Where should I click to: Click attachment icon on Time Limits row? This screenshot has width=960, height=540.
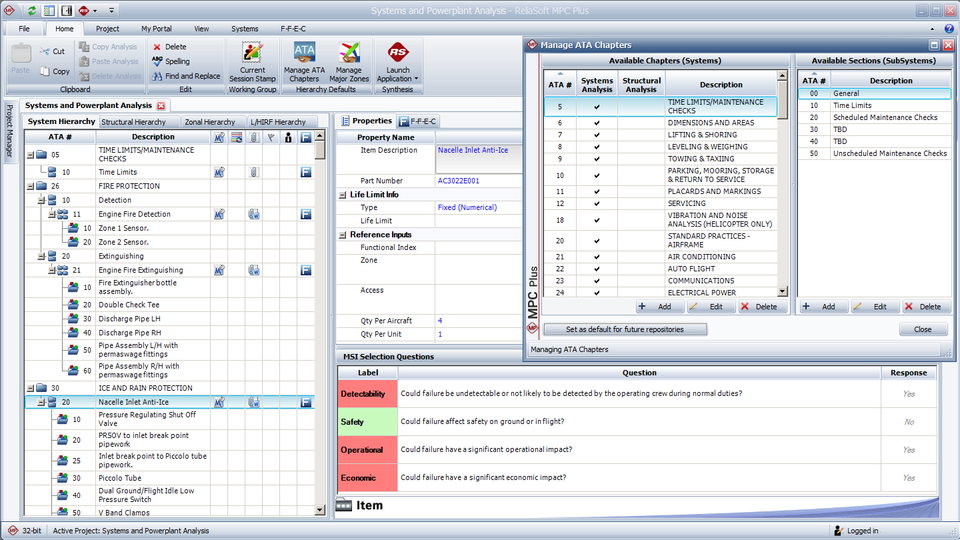[x=253, y=173]
